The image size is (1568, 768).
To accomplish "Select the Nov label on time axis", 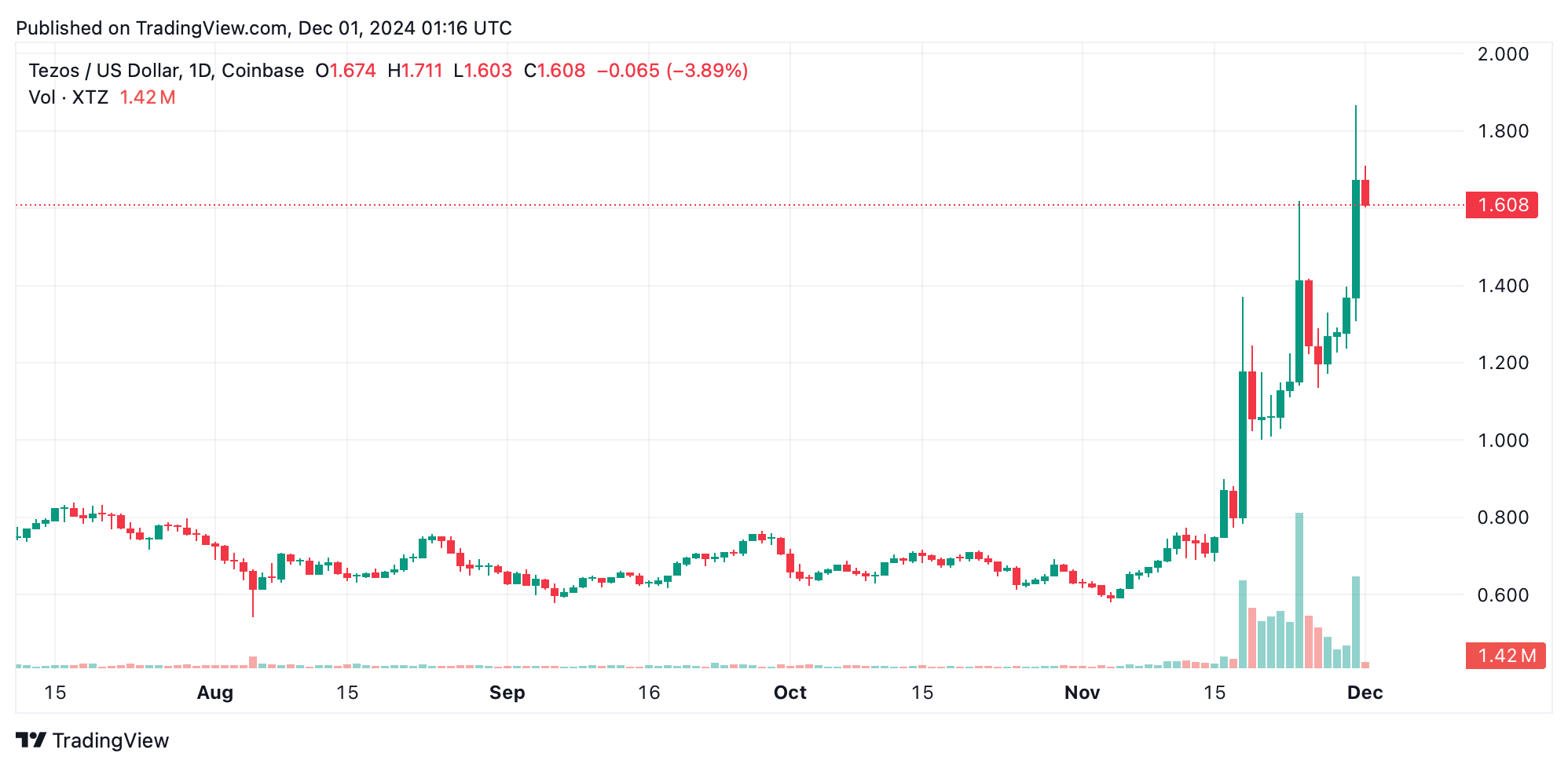I will click(1082, 693).
